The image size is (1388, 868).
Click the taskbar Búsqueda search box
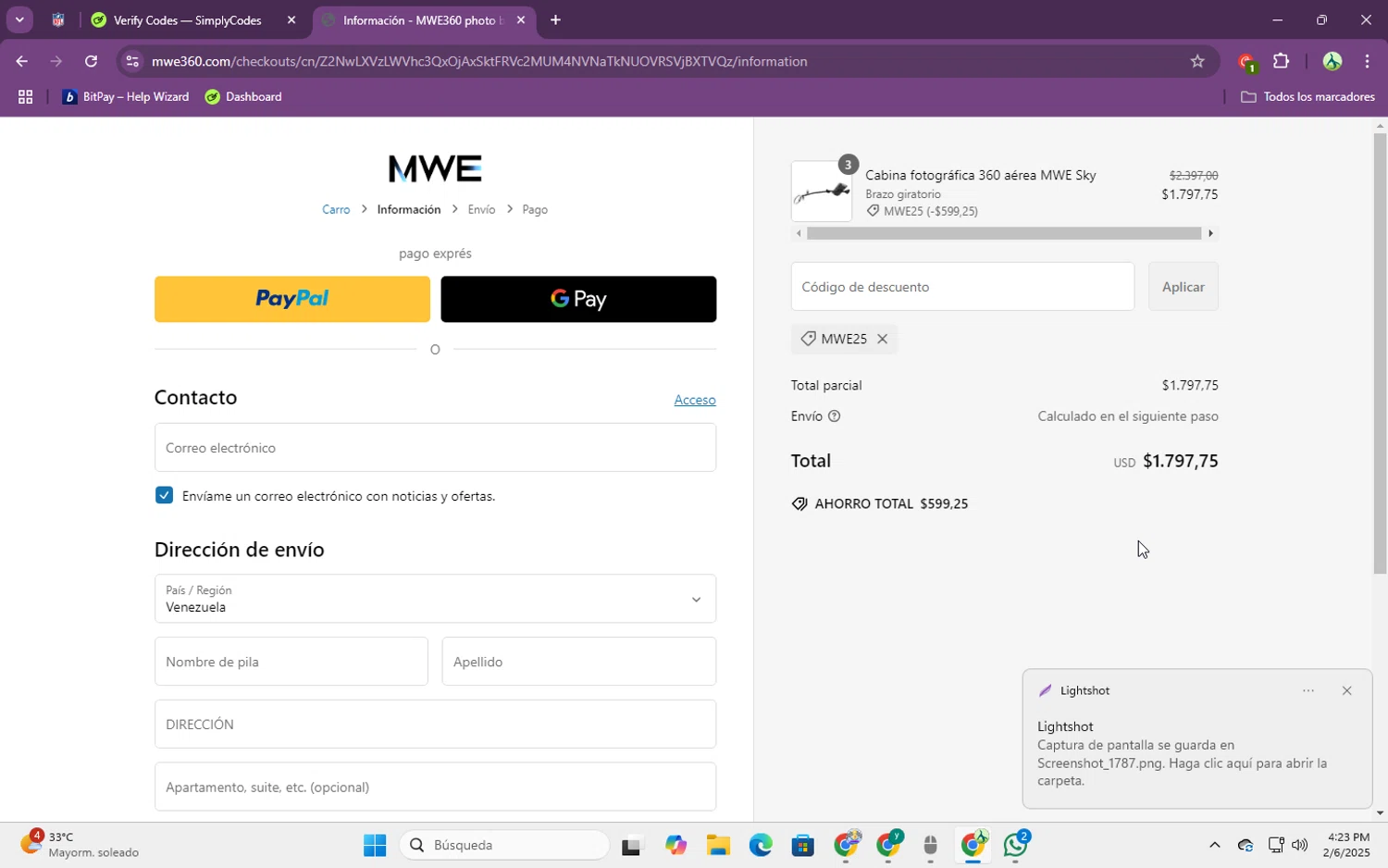point(505,845)
